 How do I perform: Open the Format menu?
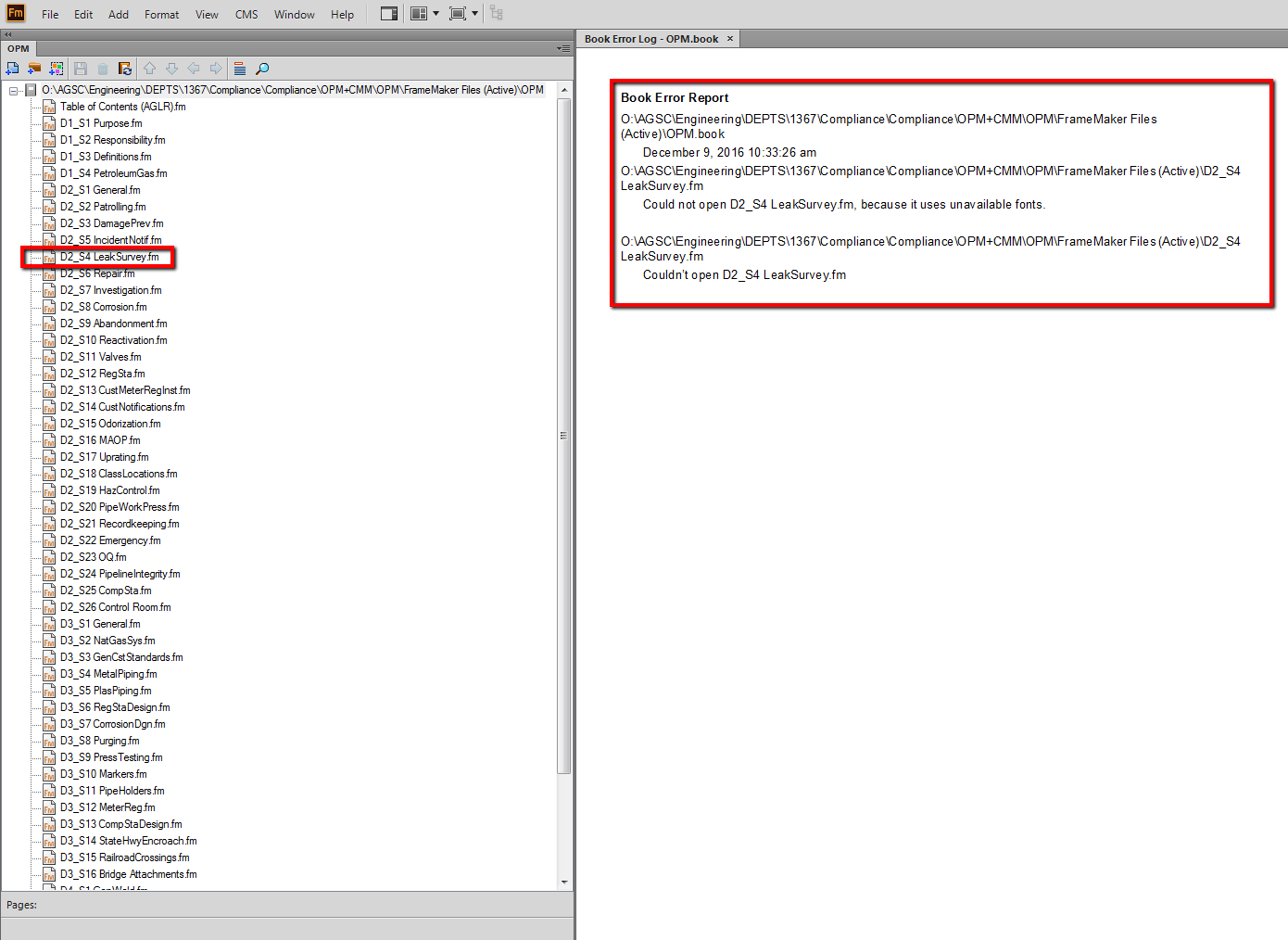click(x=162, y=15)
